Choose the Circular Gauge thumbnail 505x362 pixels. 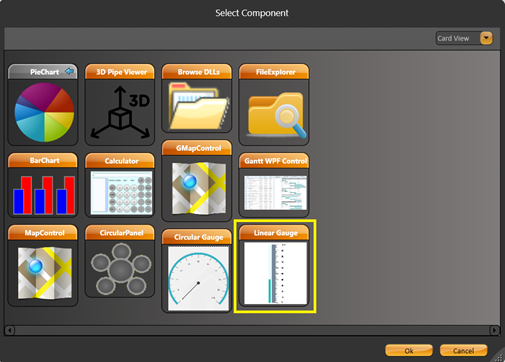pyautogui.click(x=199, y=278)
